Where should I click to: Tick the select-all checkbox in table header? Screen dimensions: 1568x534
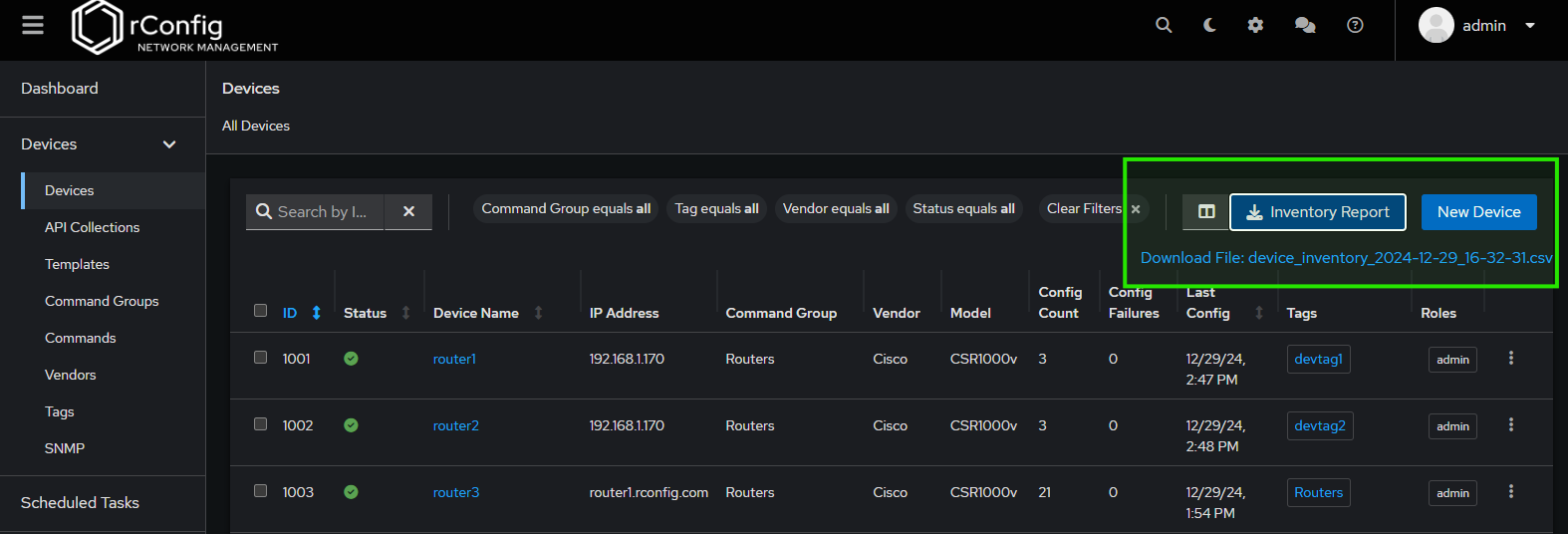(260, 310)
